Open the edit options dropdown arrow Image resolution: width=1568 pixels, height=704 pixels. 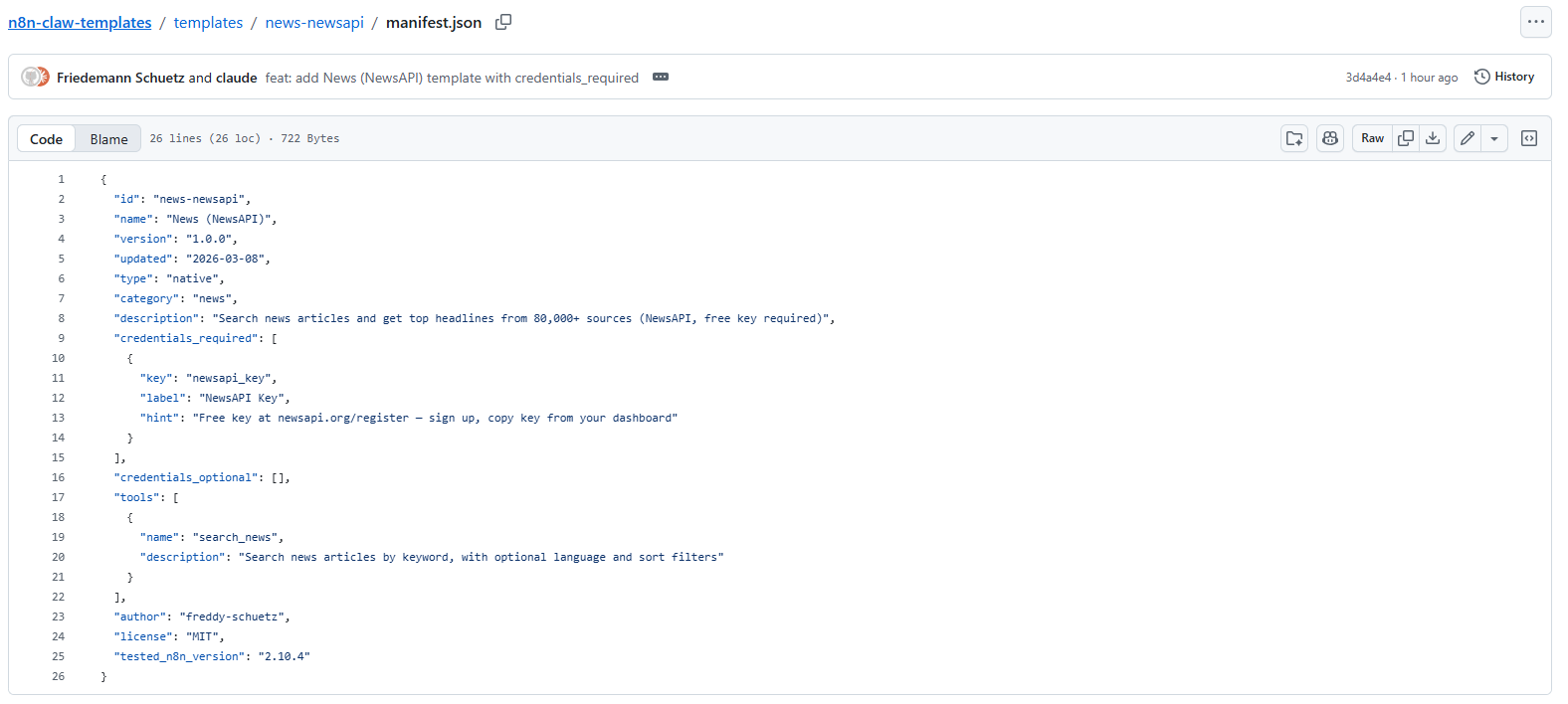[x=1494, y=138]
